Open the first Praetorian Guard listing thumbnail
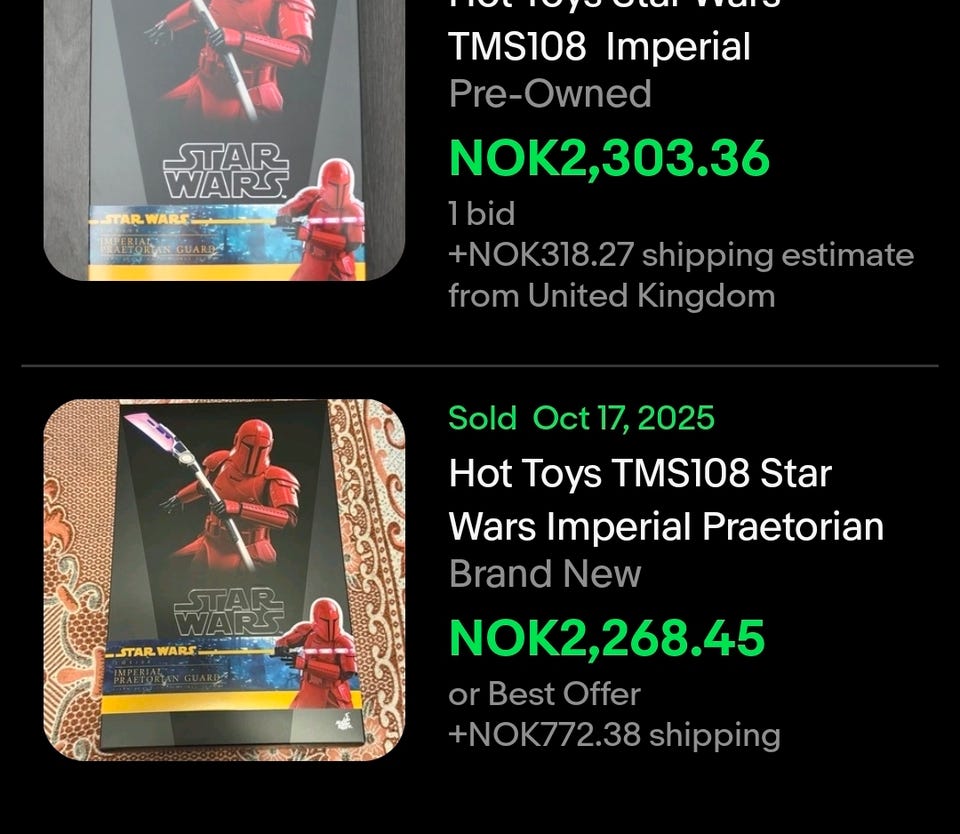 point(224,140)
